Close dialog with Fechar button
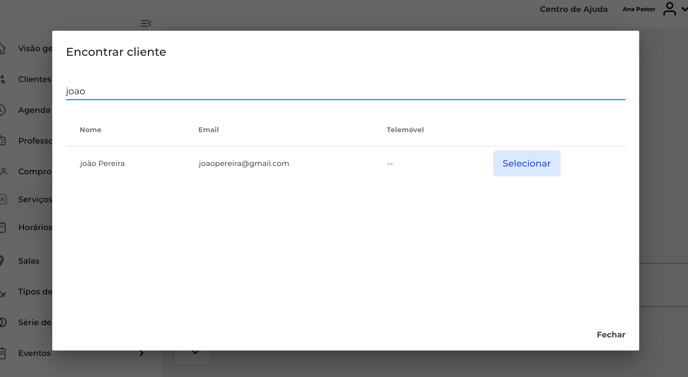Viewport: 688px width, 377px height. click(611, 334)
